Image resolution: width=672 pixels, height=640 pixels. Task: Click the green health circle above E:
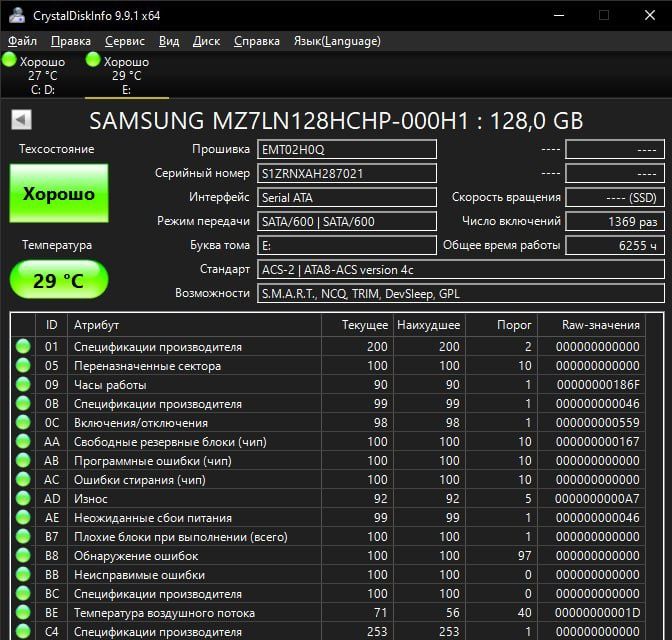pos(93,60)
